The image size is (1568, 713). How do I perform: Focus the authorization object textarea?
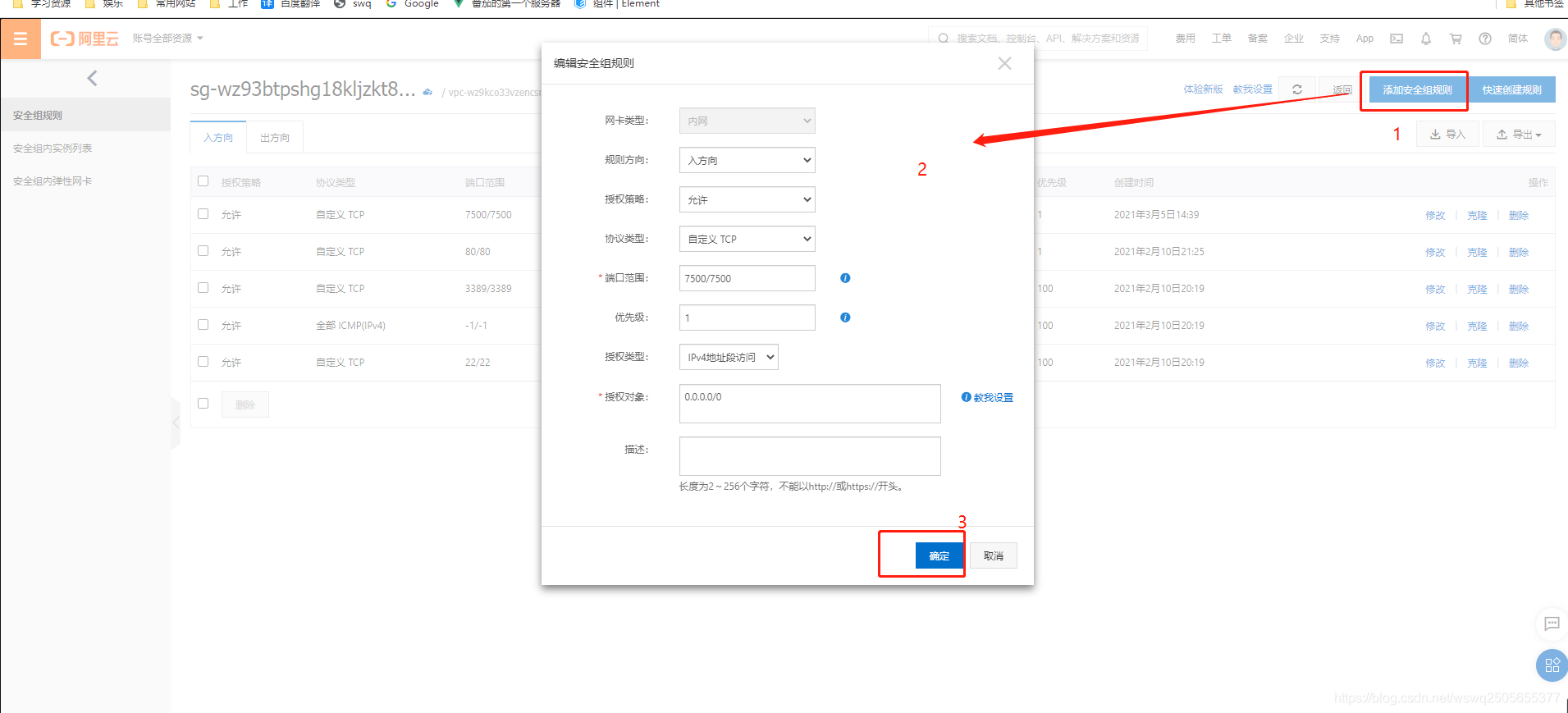click(810, 404)
